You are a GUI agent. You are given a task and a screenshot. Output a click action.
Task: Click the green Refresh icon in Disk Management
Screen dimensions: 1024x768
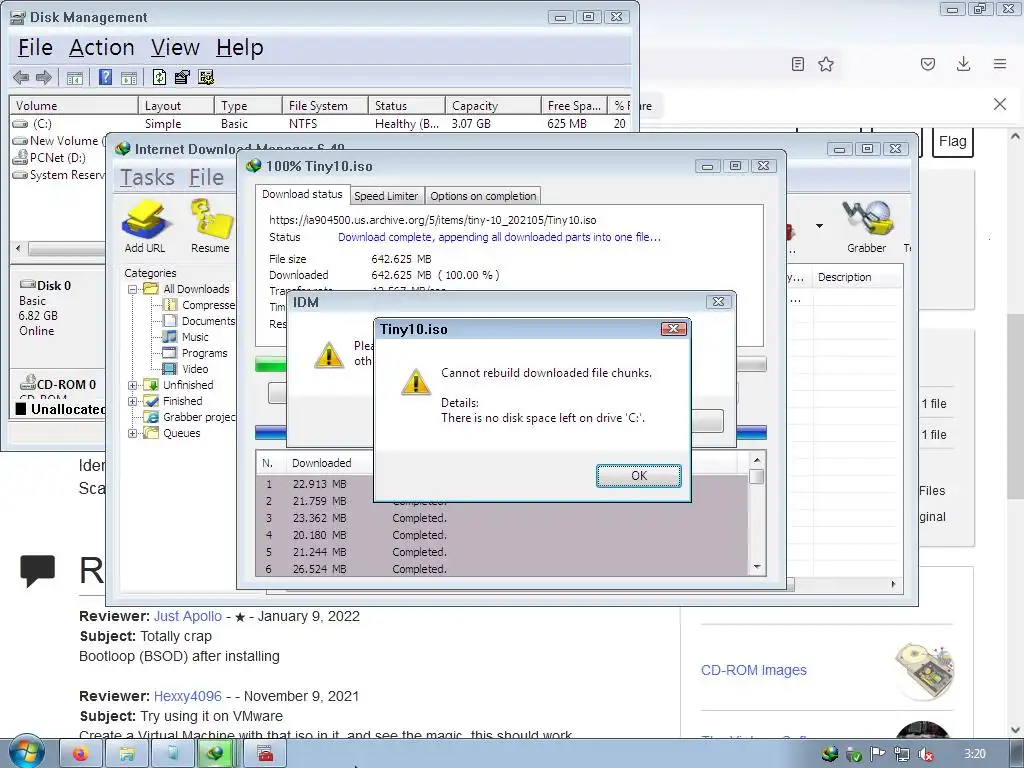[x=159, y=77]
